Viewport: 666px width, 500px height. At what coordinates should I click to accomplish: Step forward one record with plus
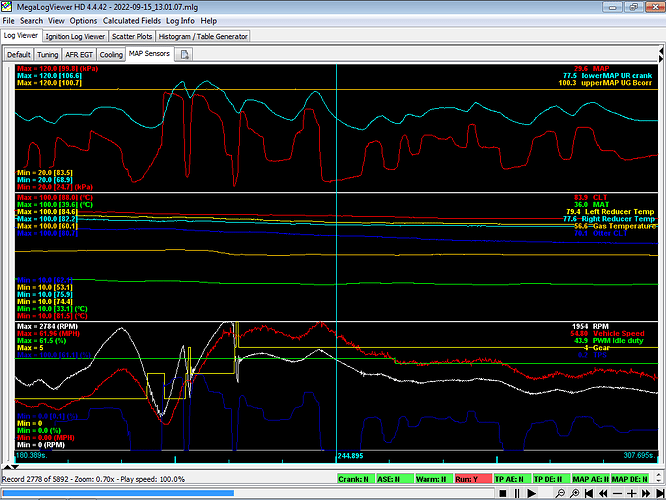[x=632, y=493]
